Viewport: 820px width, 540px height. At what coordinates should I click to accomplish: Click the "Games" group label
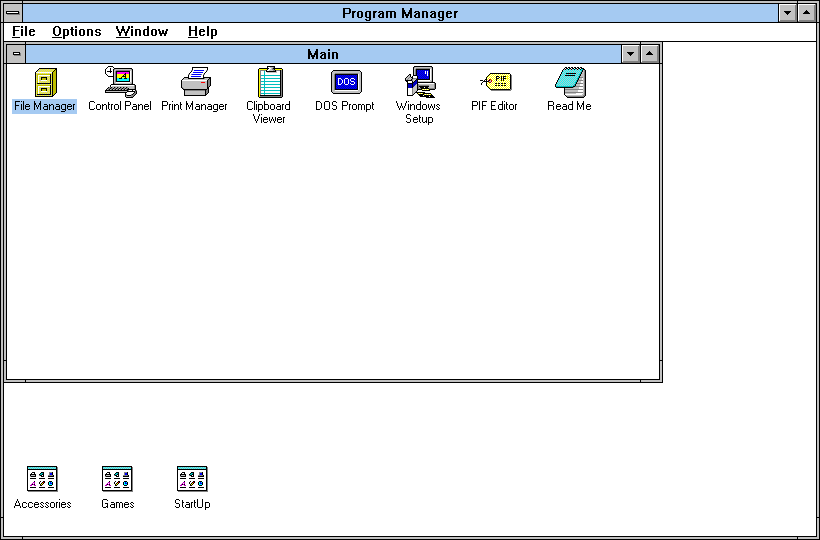coord(118,504)
